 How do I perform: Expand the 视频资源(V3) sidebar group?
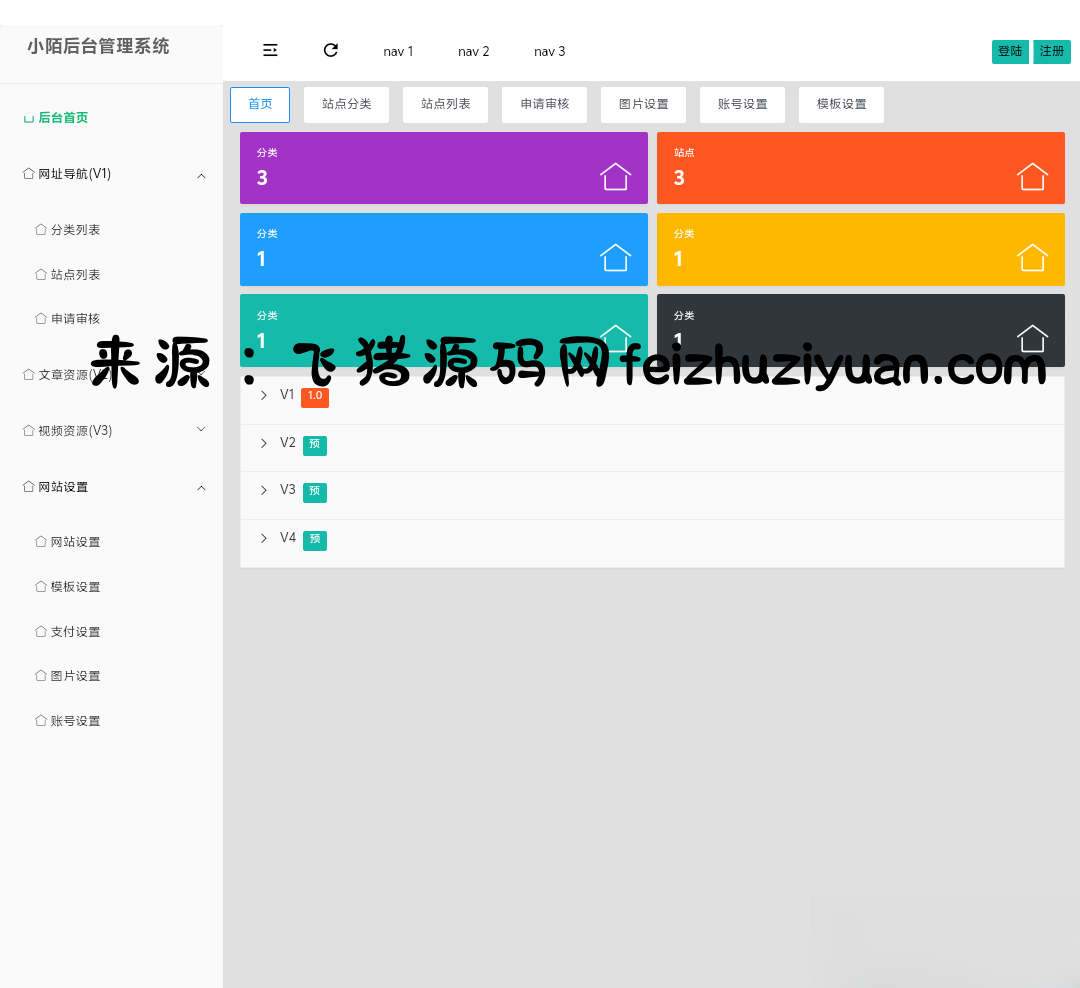[201, 430]
